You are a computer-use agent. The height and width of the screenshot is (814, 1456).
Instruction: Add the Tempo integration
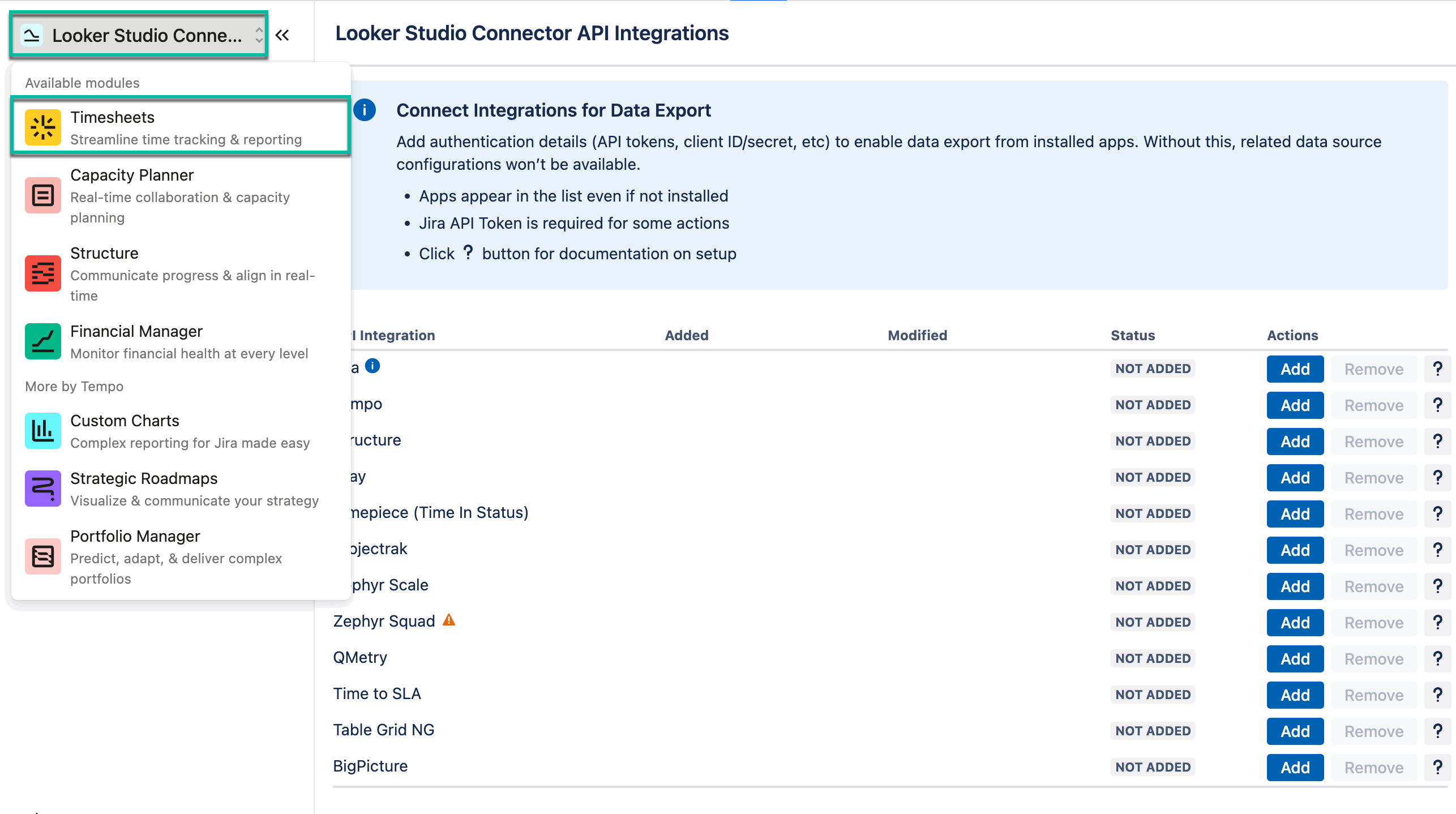click(x=1295, y=405)
